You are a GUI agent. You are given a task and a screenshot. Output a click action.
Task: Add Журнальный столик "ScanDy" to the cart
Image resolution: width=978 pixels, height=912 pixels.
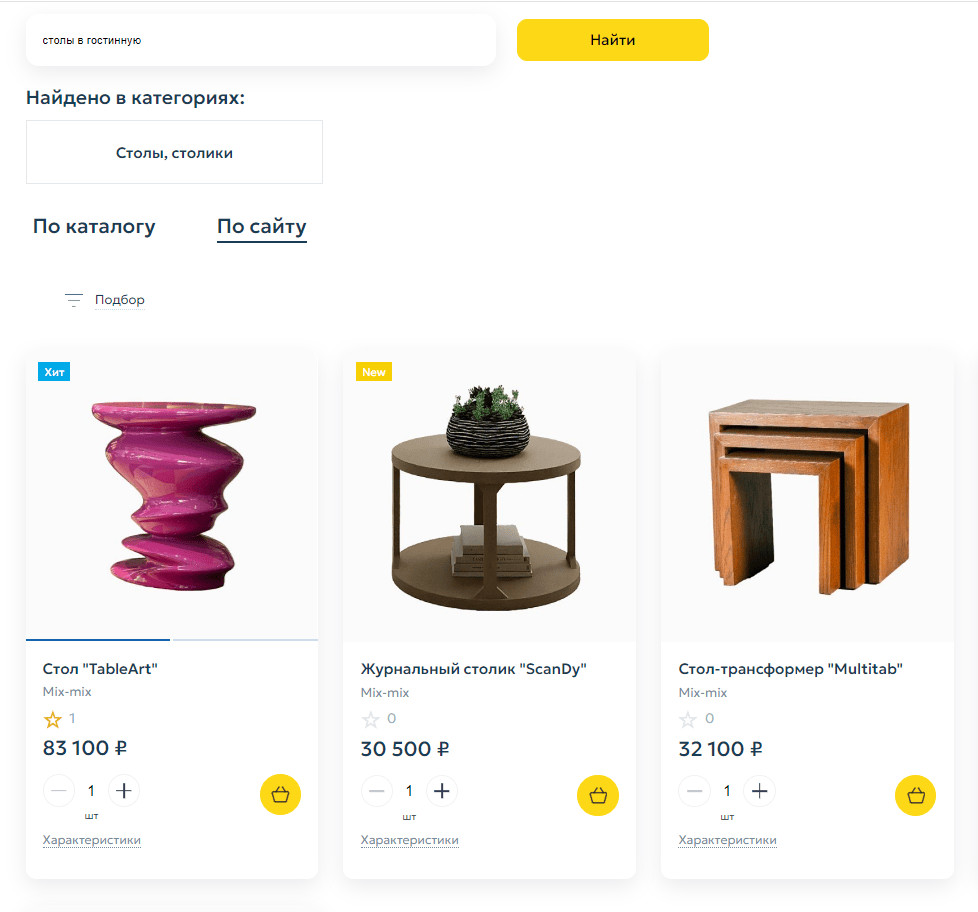tap(598, 795)
